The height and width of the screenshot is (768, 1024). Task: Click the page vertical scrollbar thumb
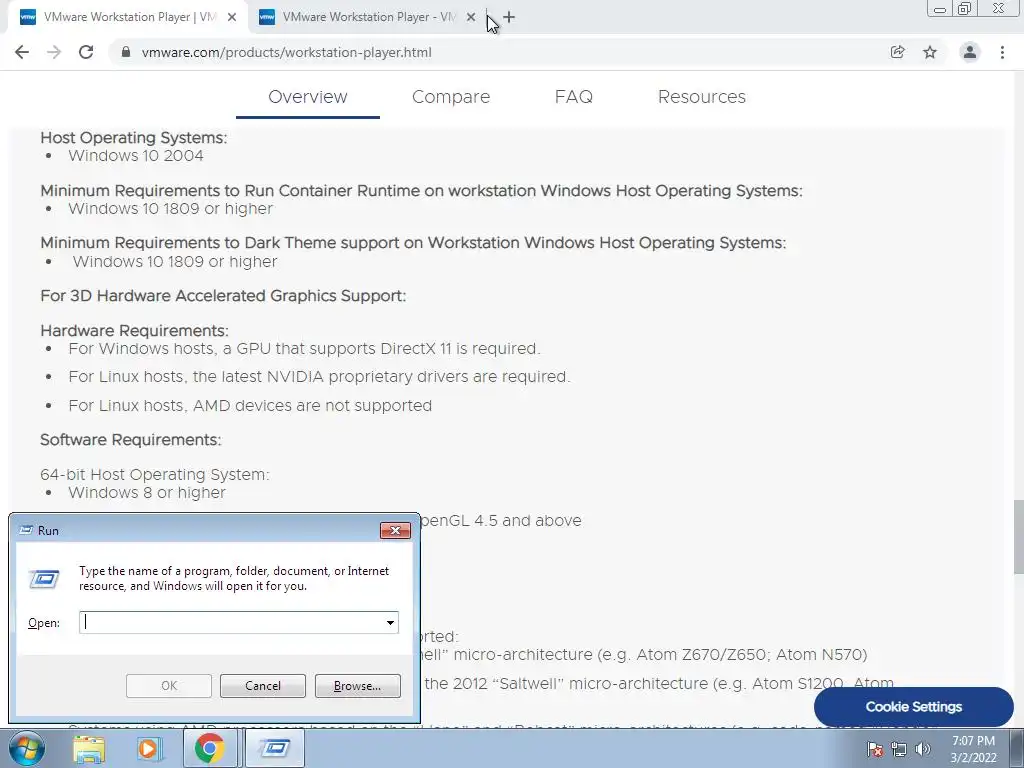(1018, 537)
